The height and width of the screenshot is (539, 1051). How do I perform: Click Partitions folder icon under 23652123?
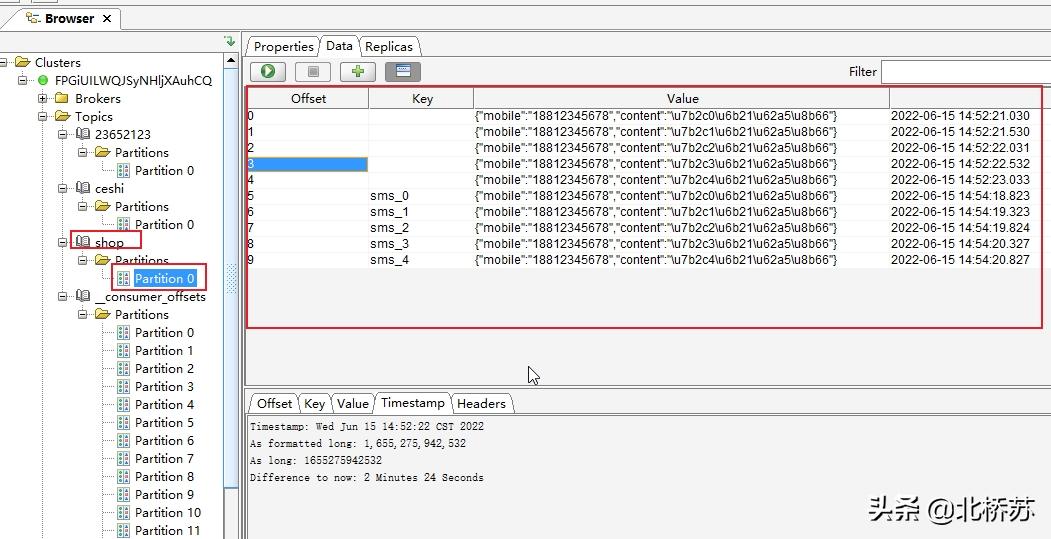(103, 152)
